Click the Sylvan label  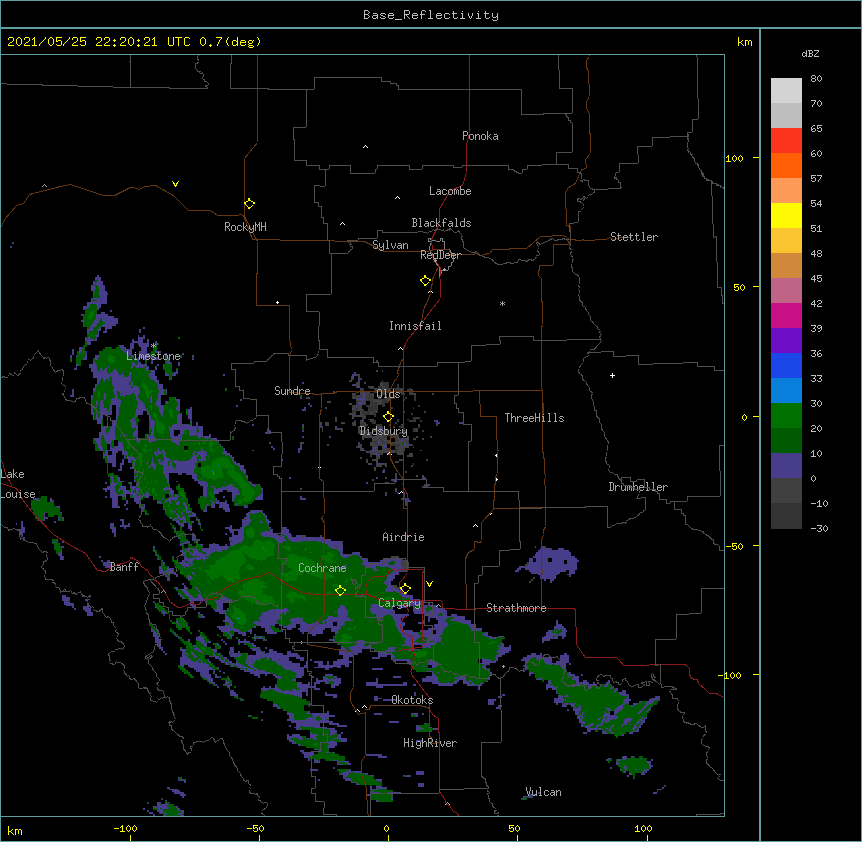tap(390, 245)
